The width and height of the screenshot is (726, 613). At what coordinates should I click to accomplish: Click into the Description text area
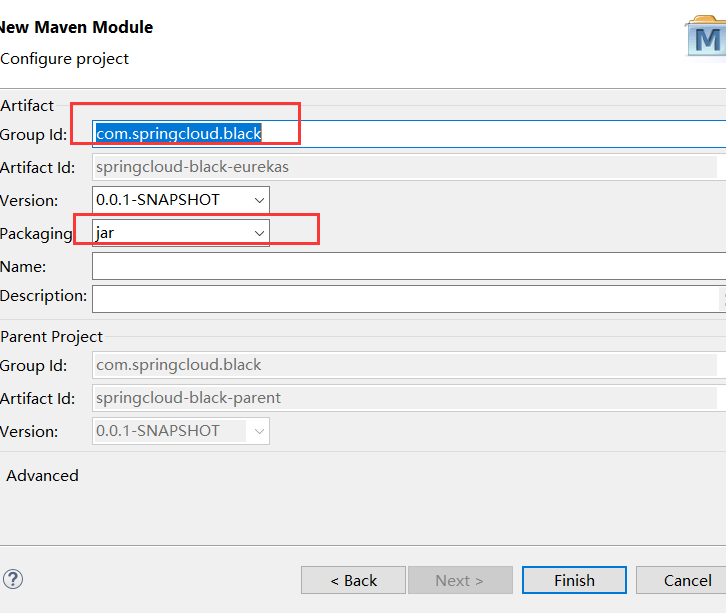click(x=406, y=299)
